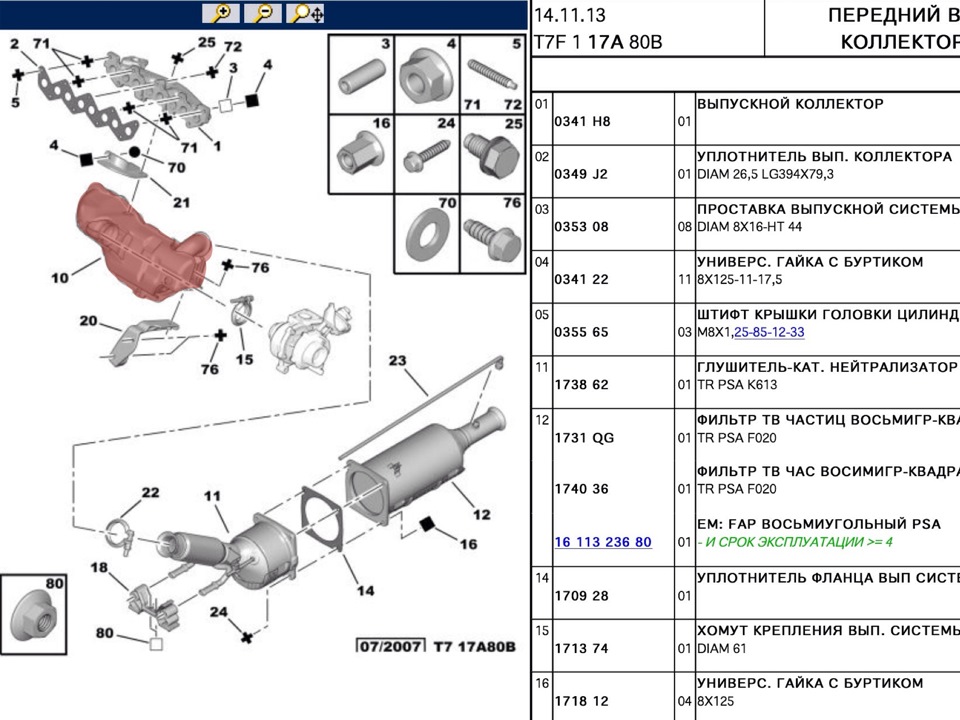Click callout number 10 in the diagram
960x720 pixels.
click(x=59, y=278)
